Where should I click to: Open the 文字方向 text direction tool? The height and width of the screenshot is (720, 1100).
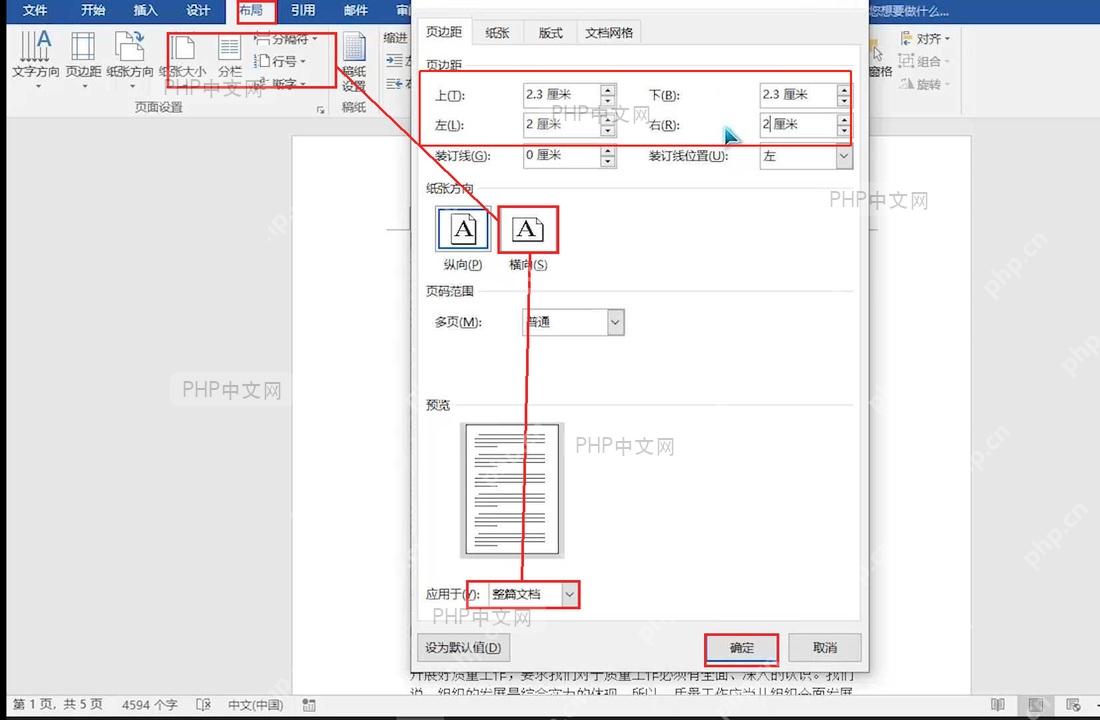(36, 59)
